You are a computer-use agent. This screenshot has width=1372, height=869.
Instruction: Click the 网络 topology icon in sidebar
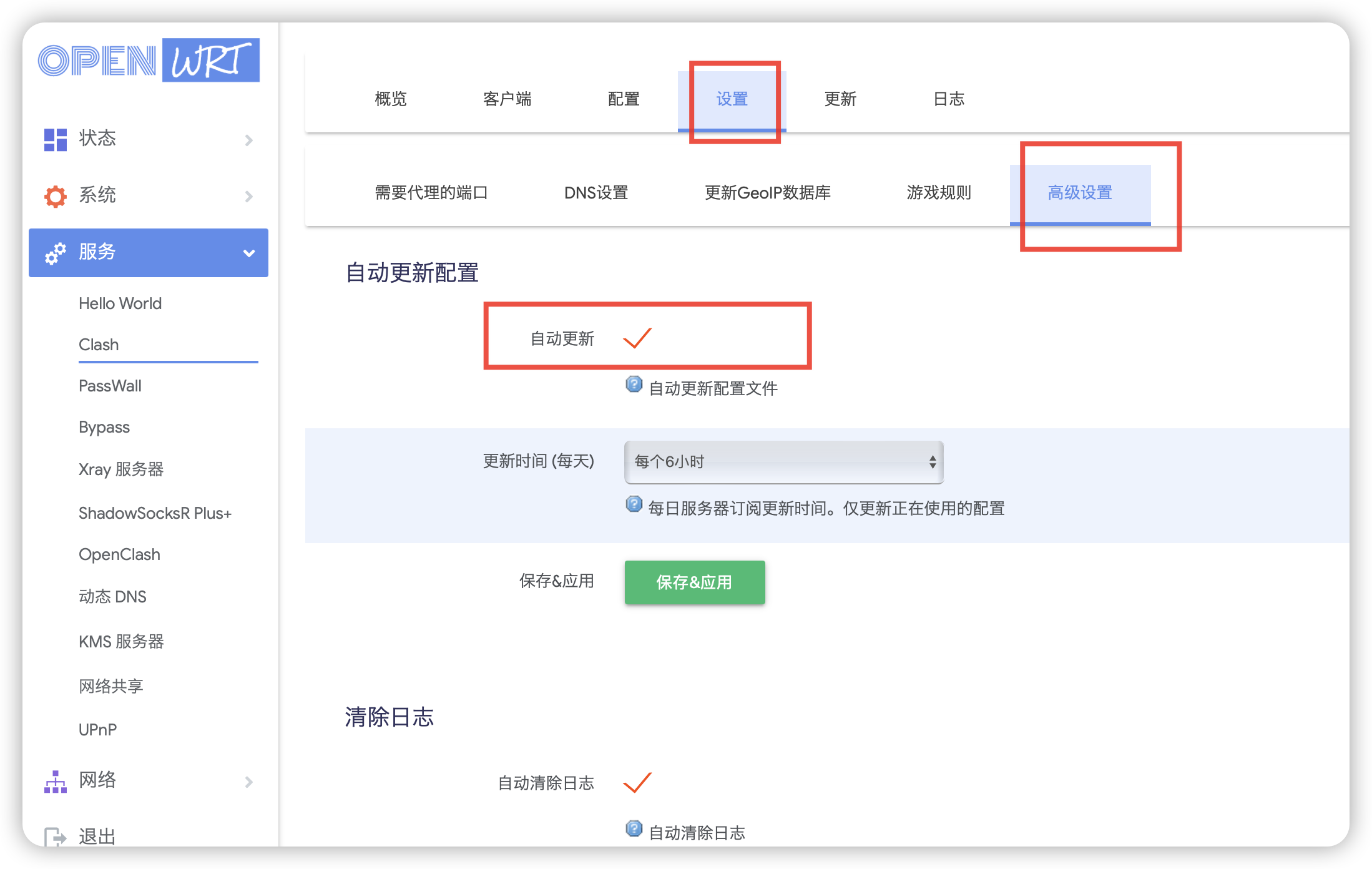[55, 781]
